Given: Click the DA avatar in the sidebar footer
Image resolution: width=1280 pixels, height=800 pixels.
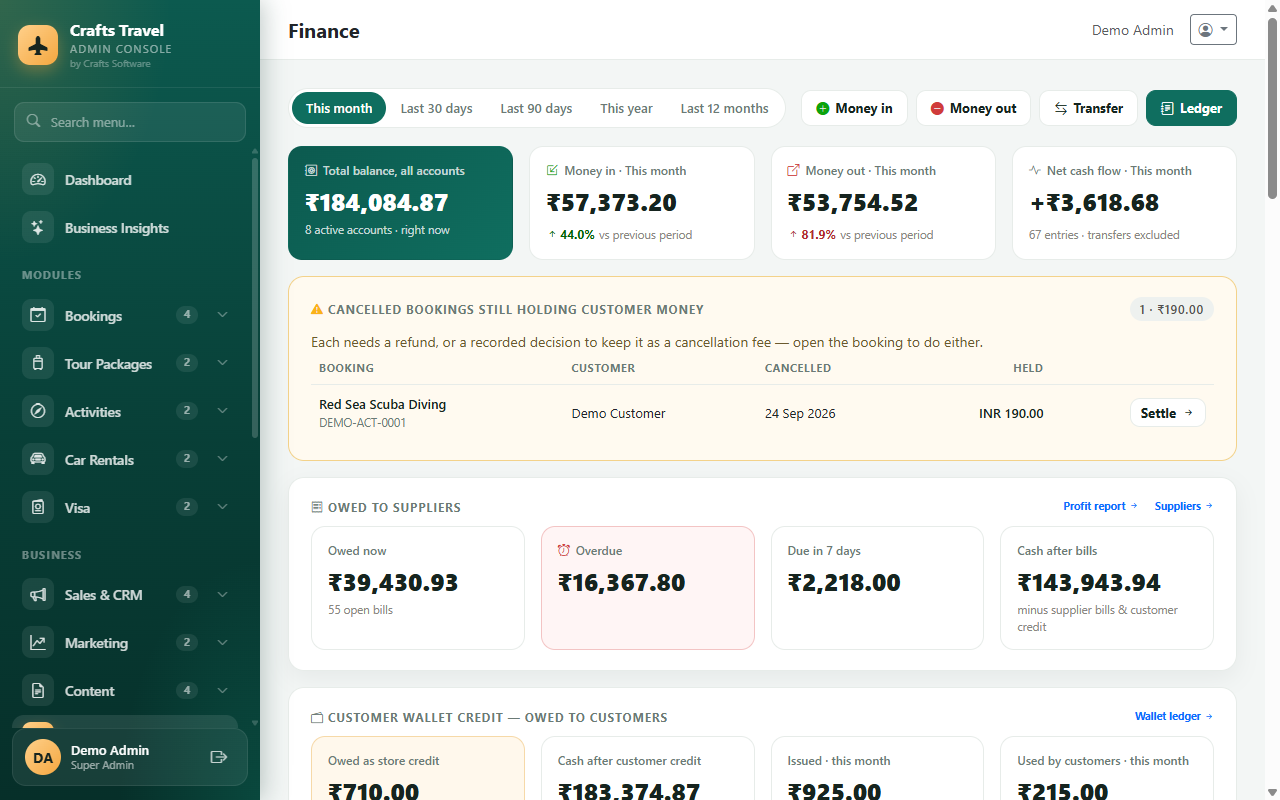Looking at the screenshot, I should tap(43, 757).
